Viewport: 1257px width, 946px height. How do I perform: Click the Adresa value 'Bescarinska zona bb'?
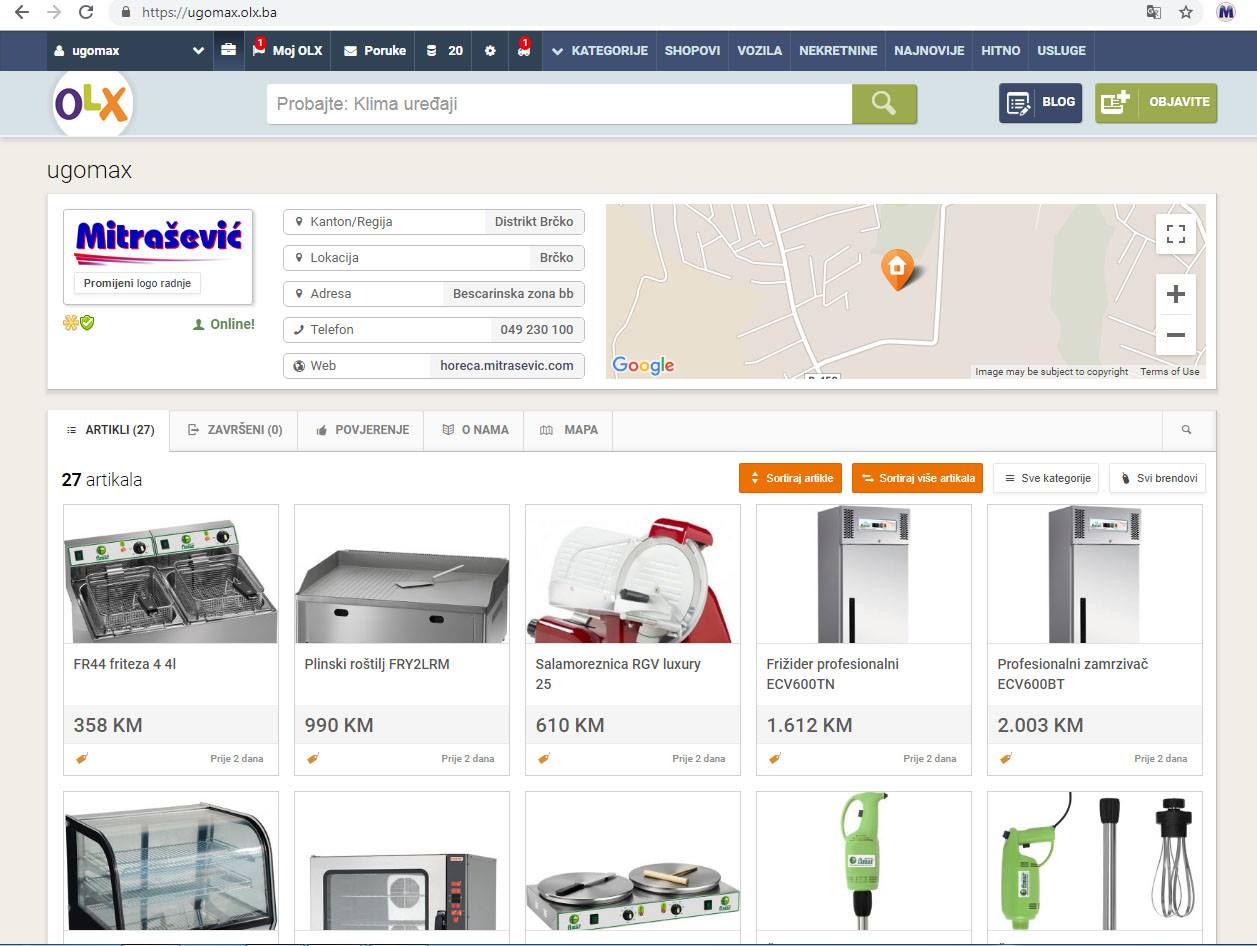coord(513,294)
